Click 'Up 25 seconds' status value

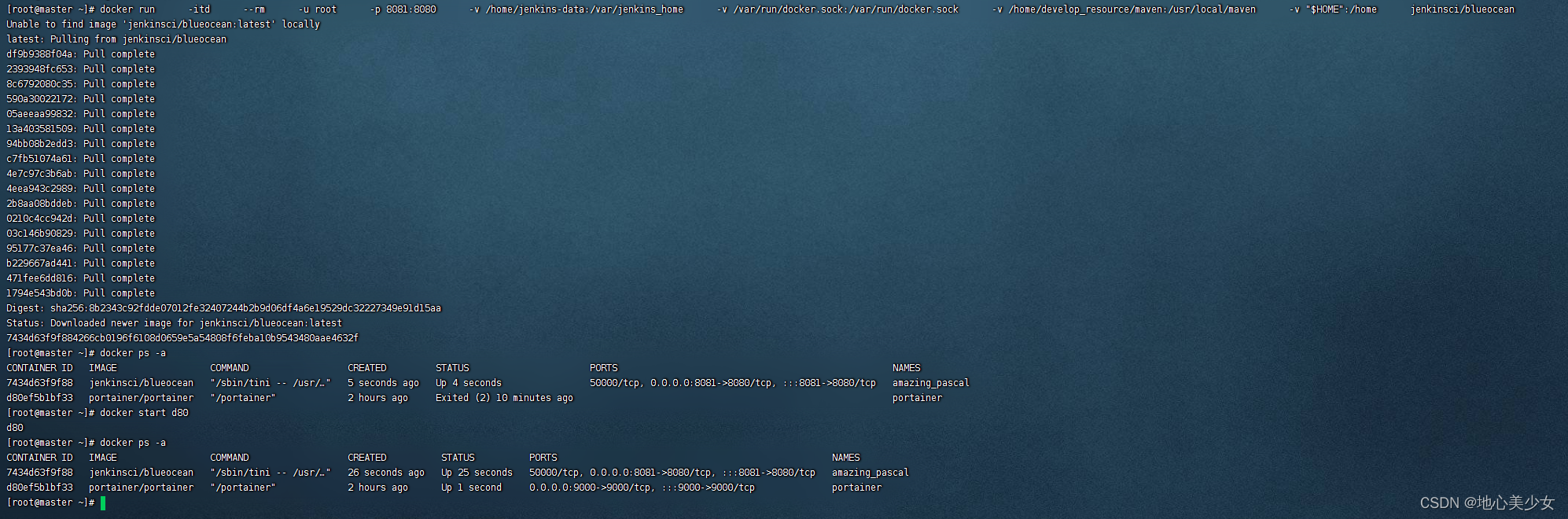point(477,473)
